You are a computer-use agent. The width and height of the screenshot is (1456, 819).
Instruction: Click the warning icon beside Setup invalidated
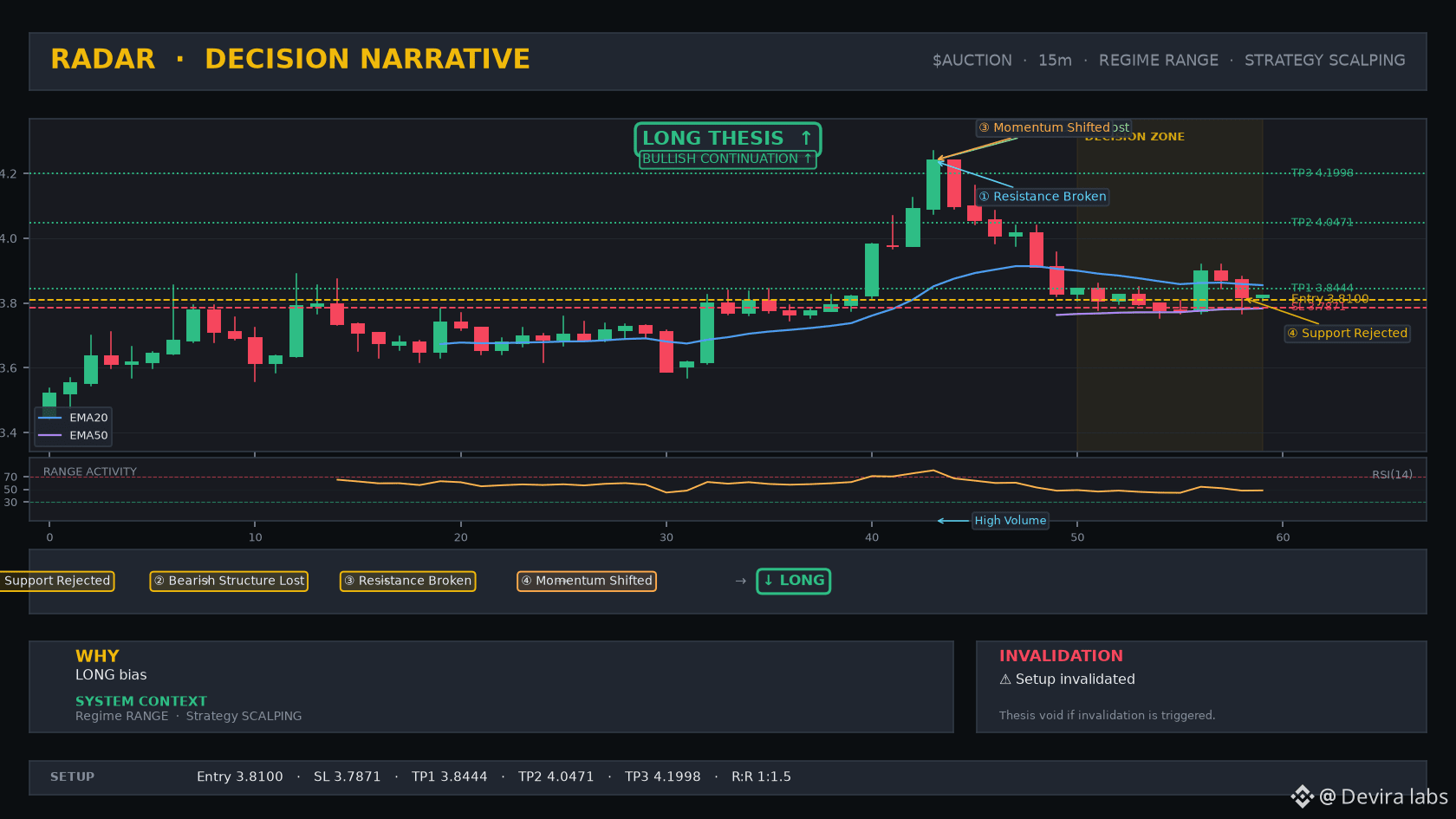click(1005, 679)
